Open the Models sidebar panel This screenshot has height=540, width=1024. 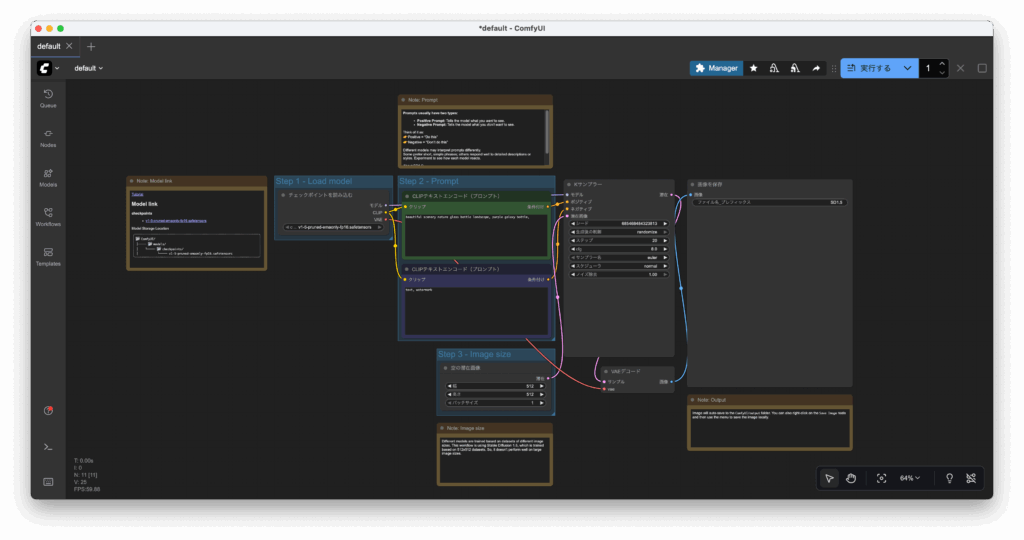[x=48, y=177]
